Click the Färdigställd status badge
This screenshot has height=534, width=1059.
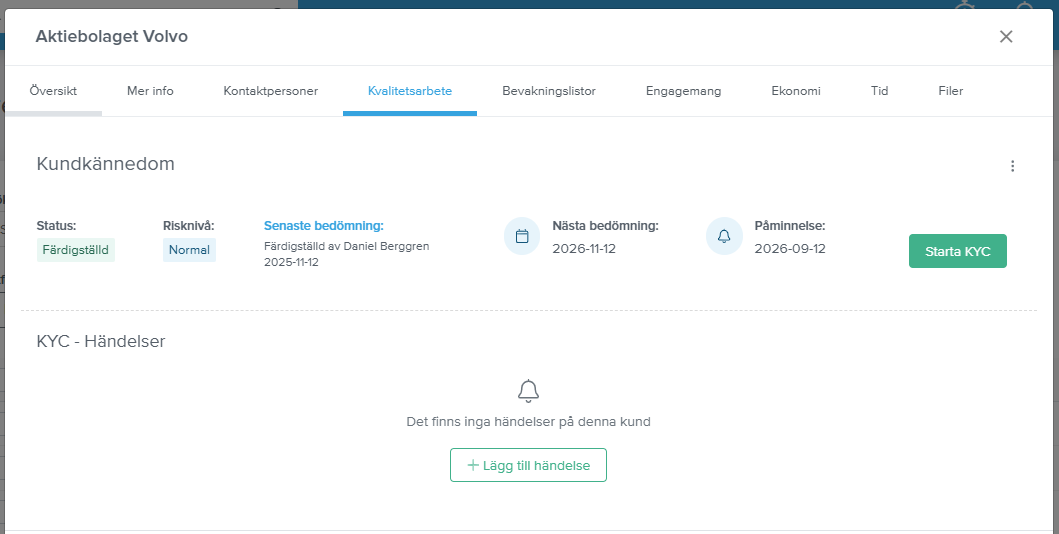(x=76, y=250)
